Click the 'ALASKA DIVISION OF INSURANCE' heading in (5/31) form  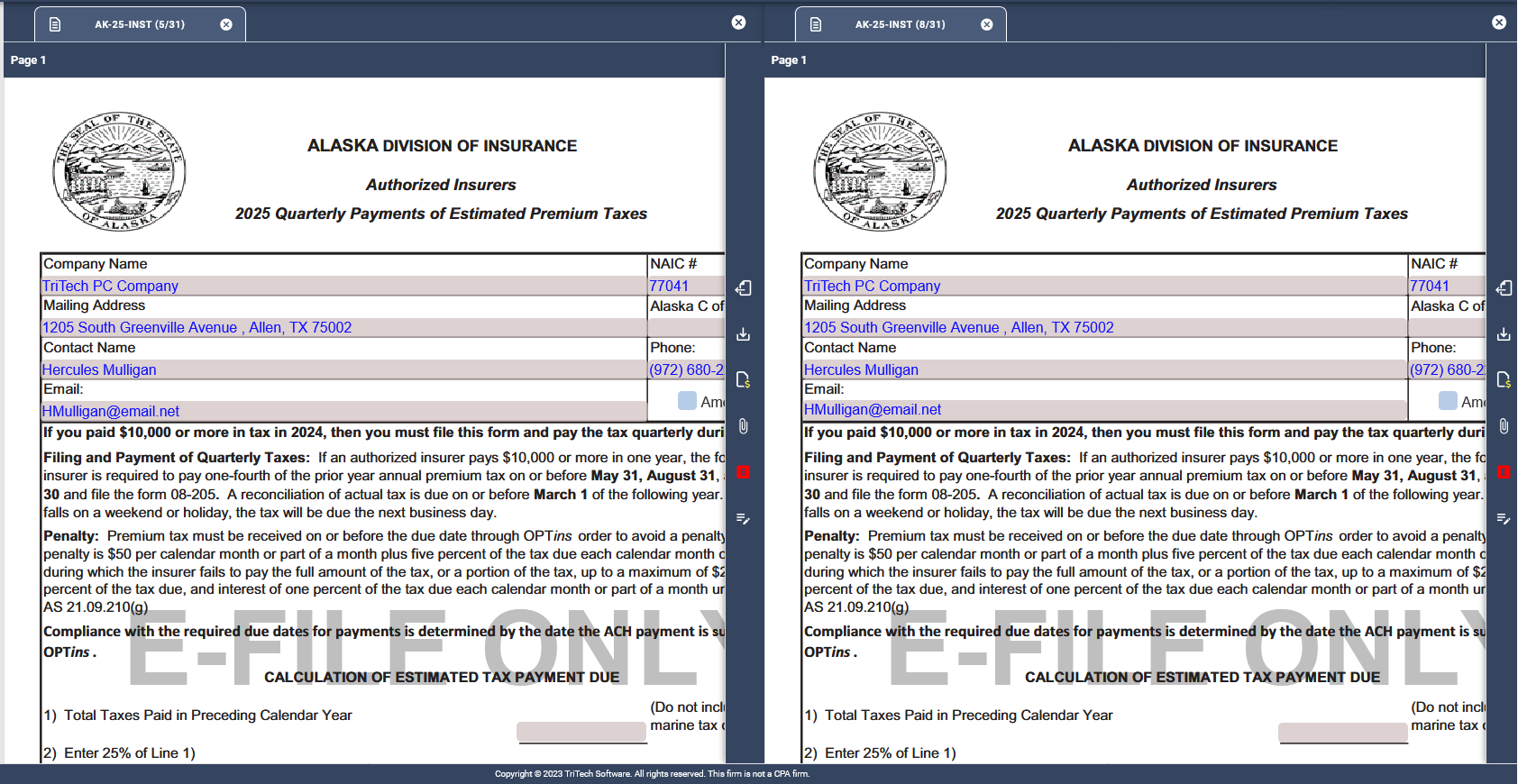[442, 146]
